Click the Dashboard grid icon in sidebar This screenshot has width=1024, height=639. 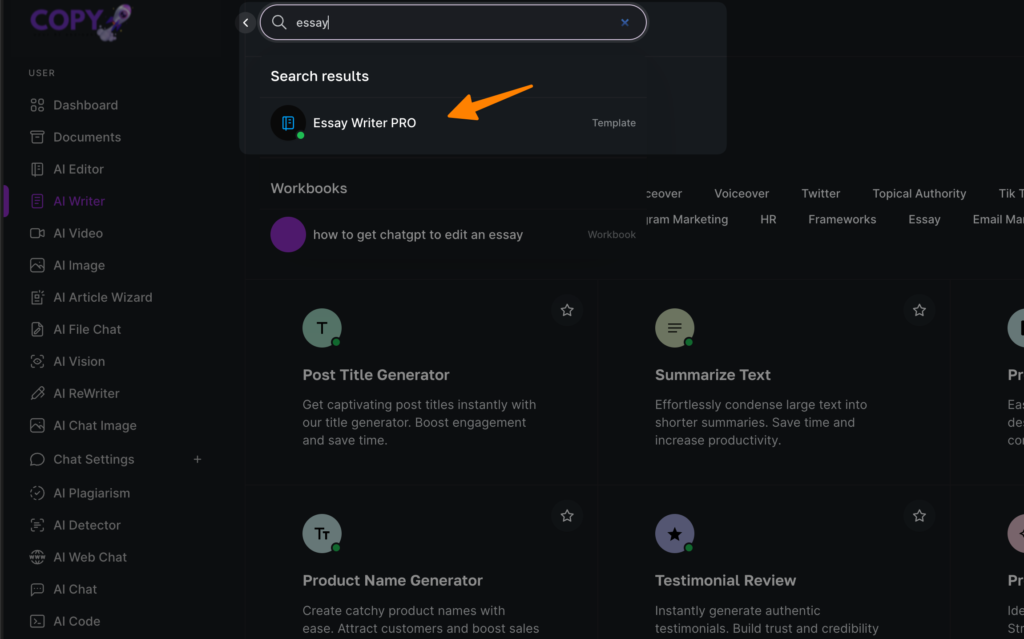[37, 105]
